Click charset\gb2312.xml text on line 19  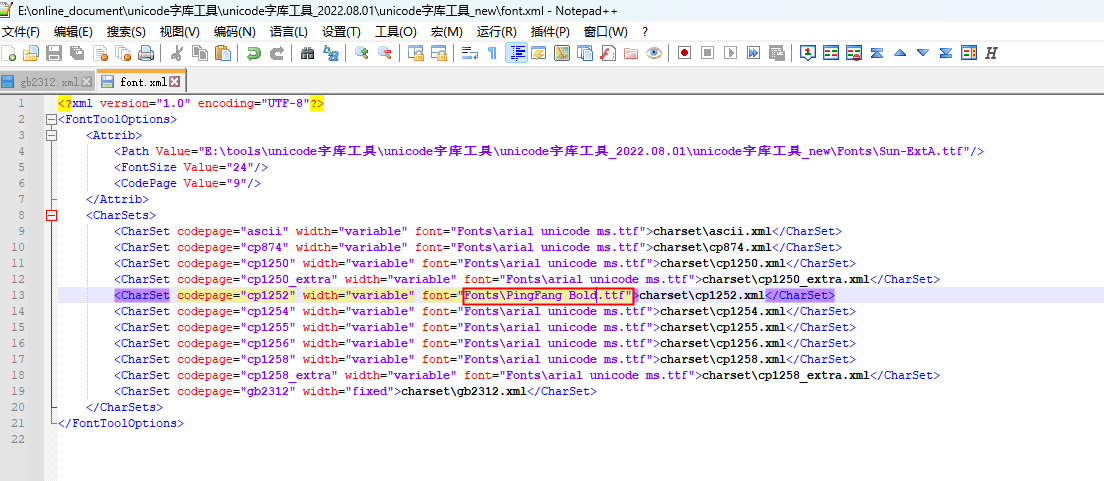click(x=463, y=391)
